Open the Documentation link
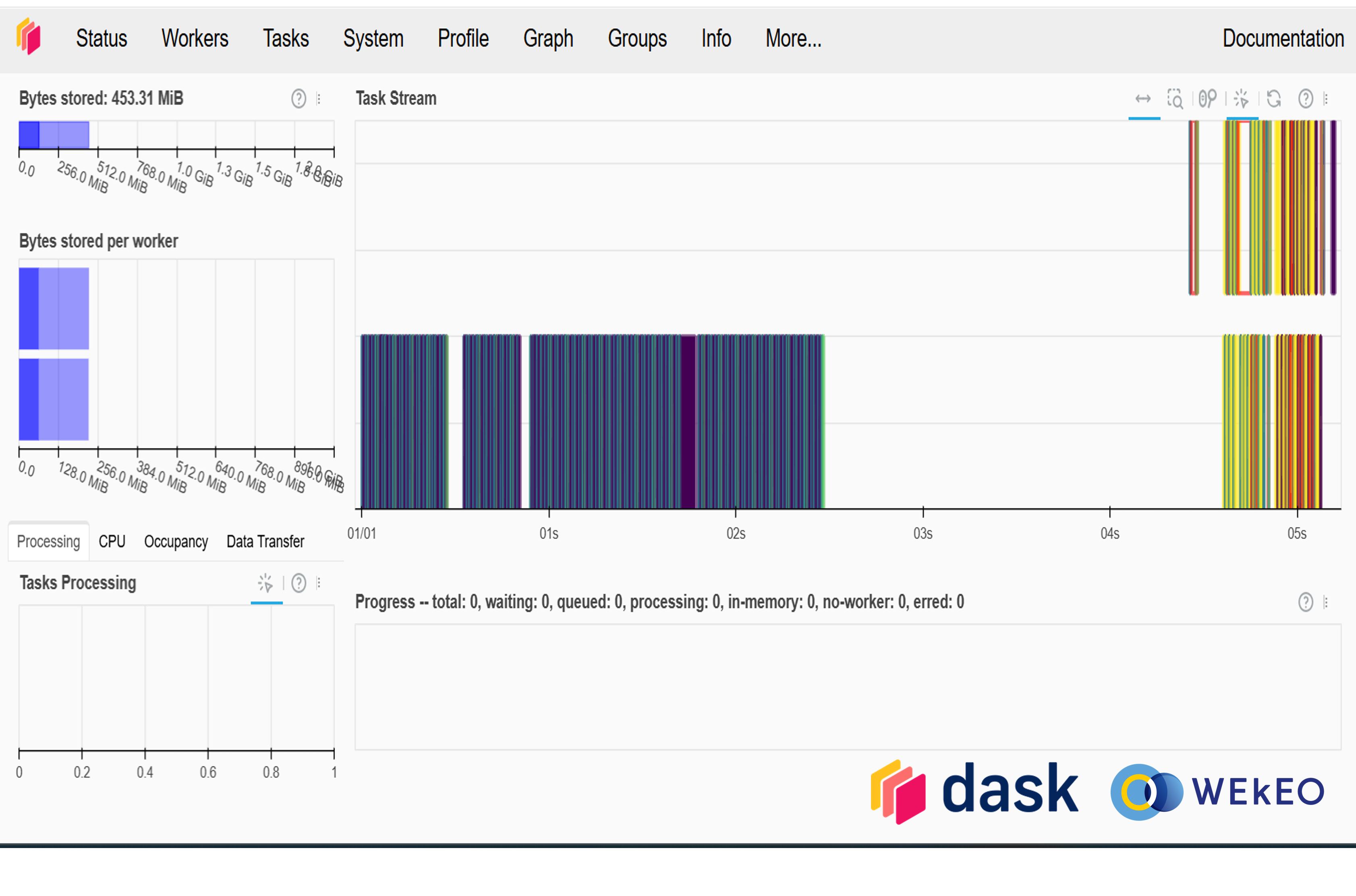The height and width of the screenshot is (896, 1356). pos(1282,39)
